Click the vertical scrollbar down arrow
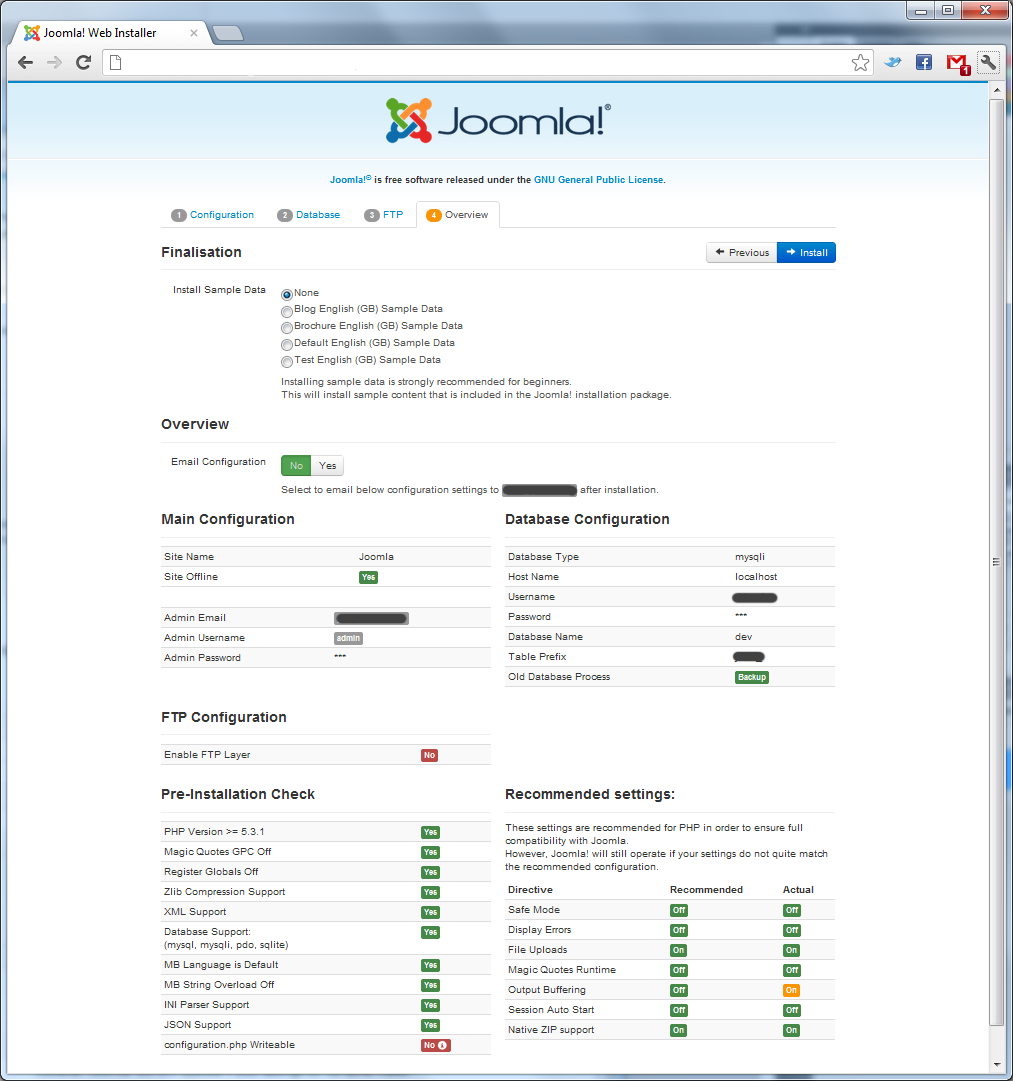The width and height of the screenshot is (1013, 1081). click(996, 1066)
